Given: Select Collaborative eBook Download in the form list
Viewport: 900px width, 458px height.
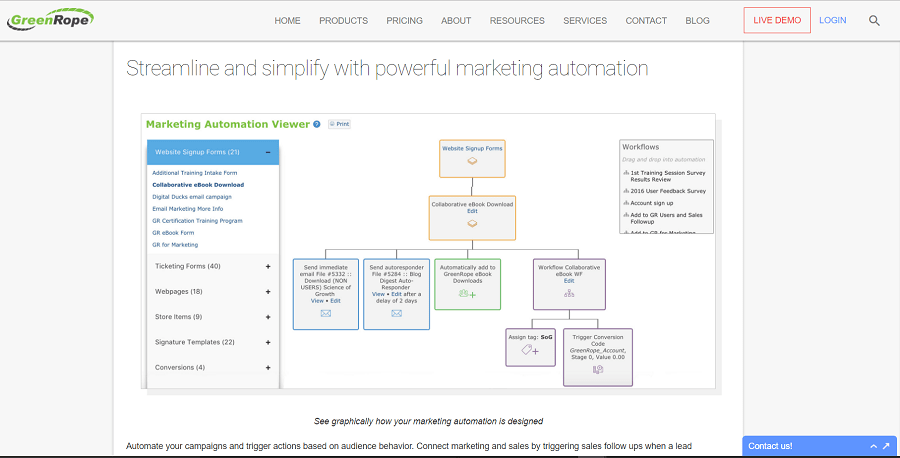Looking at the screenshot, I should pyautogui.click(x=198, y=185).
